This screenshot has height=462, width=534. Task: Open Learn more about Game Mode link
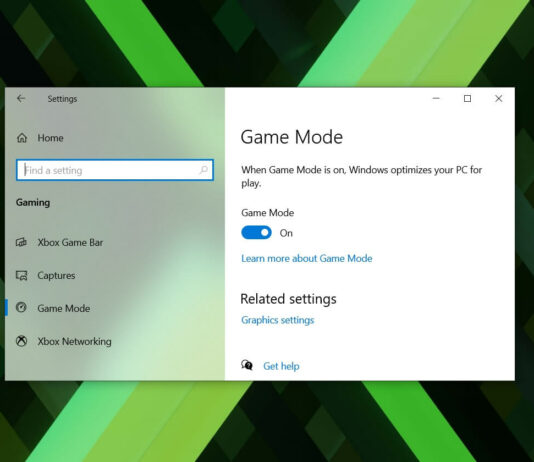pyautogui.click(x=307, y=258)
